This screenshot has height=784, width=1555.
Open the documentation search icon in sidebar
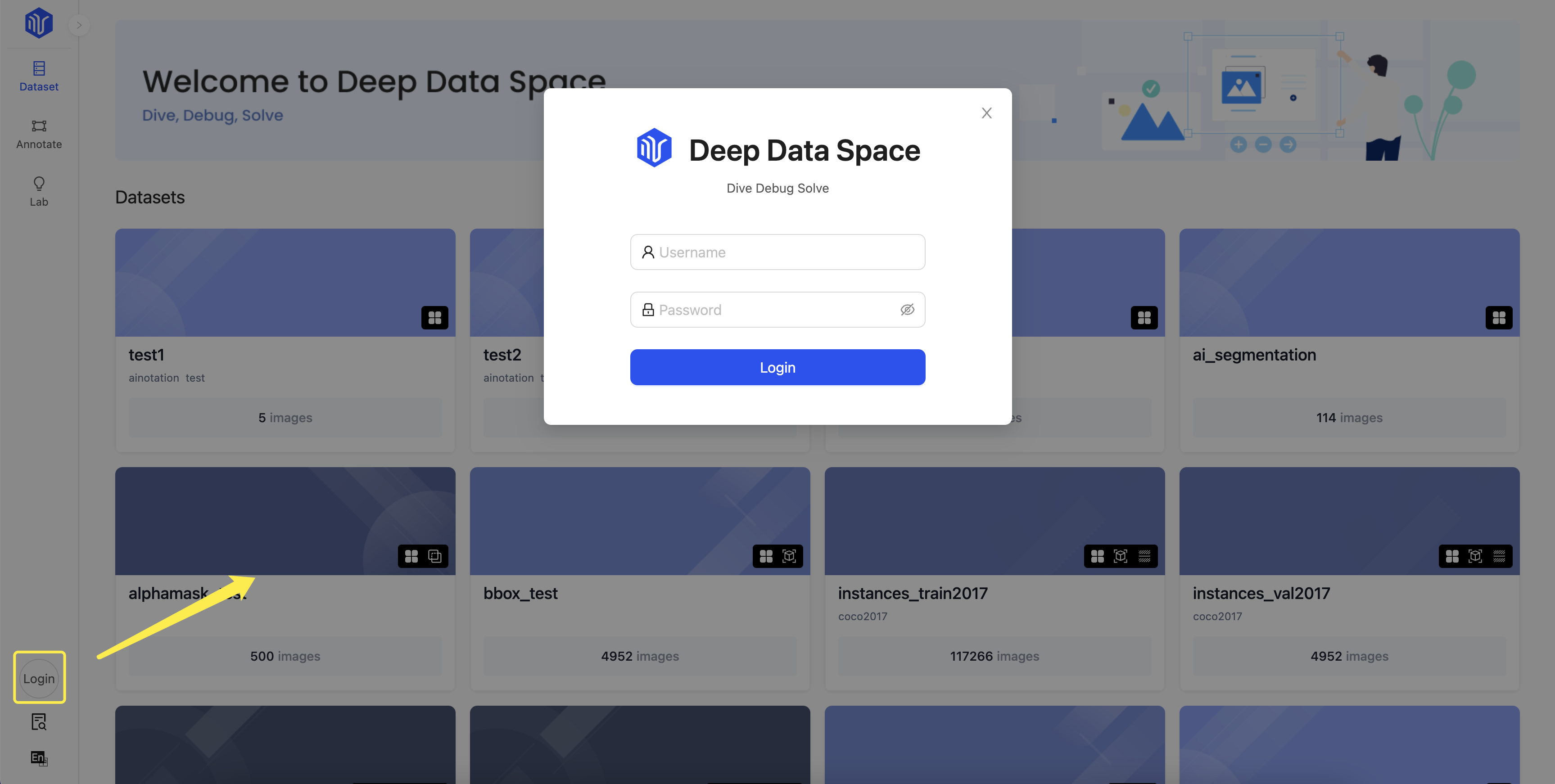click(39, 722)
